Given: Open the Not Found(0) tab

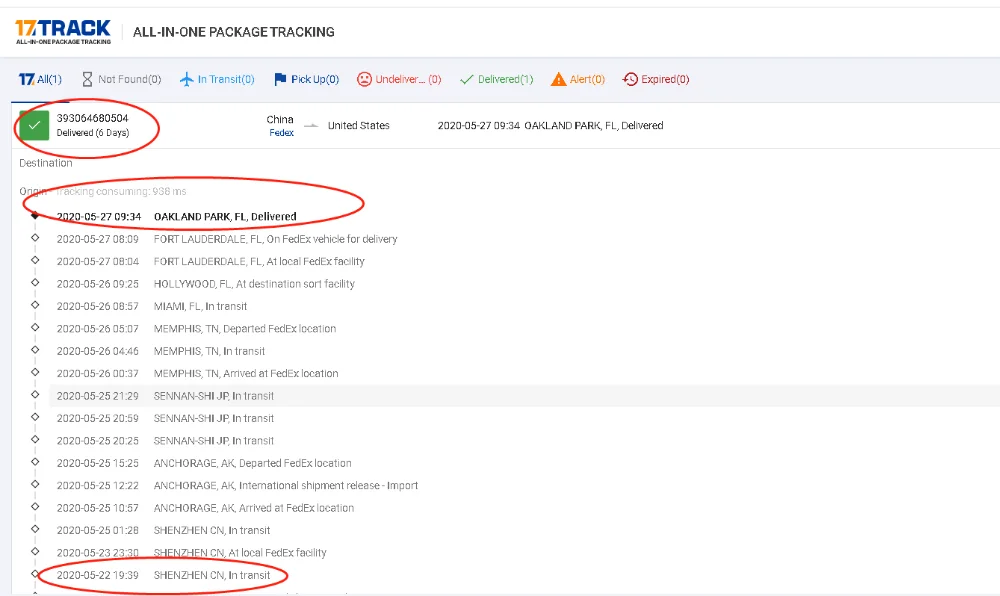Looking at the screenshot, I should 121,79.
